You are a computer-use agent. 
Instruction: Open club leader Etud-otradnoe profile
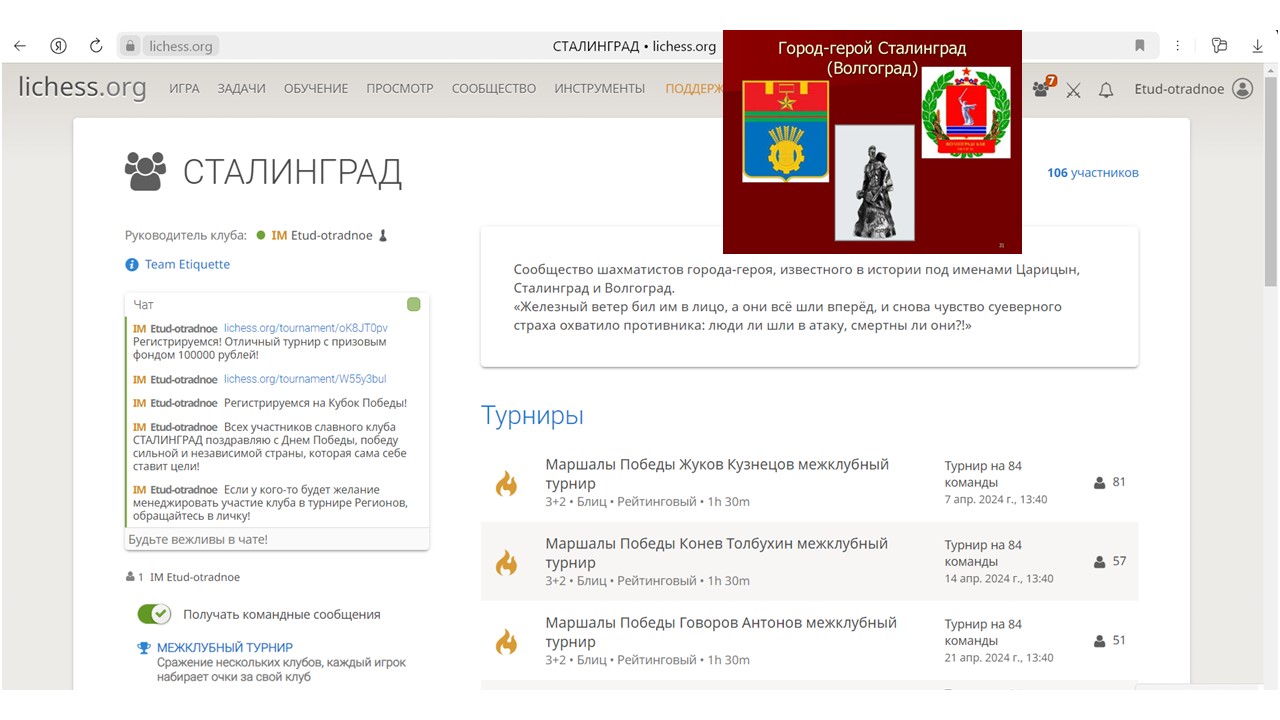(322, 236)
